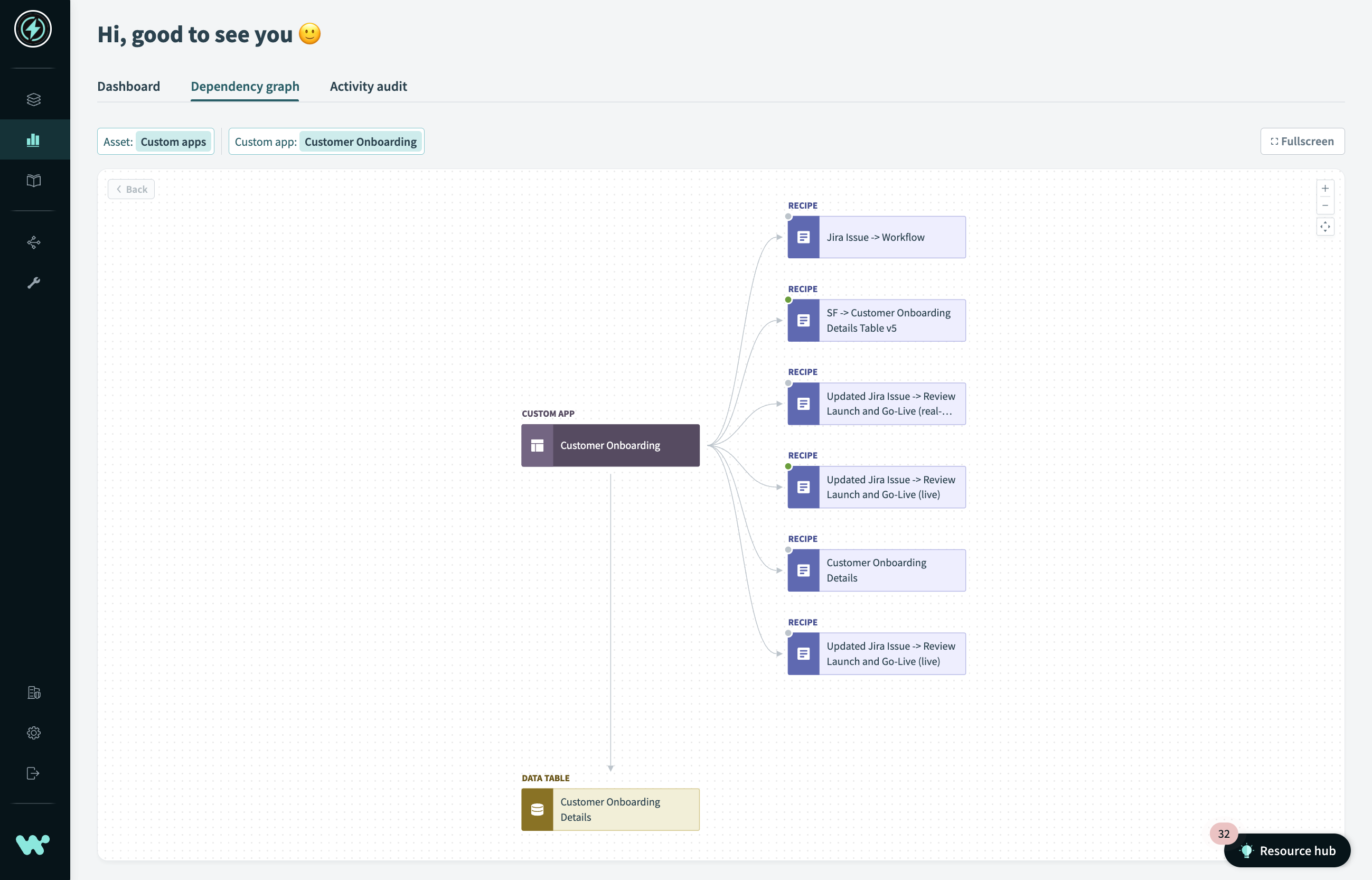Image resolution: width=1372 pixels, height=880 pixels.
Task: Switch to the Activity audit tab
Action: (368, 86)
